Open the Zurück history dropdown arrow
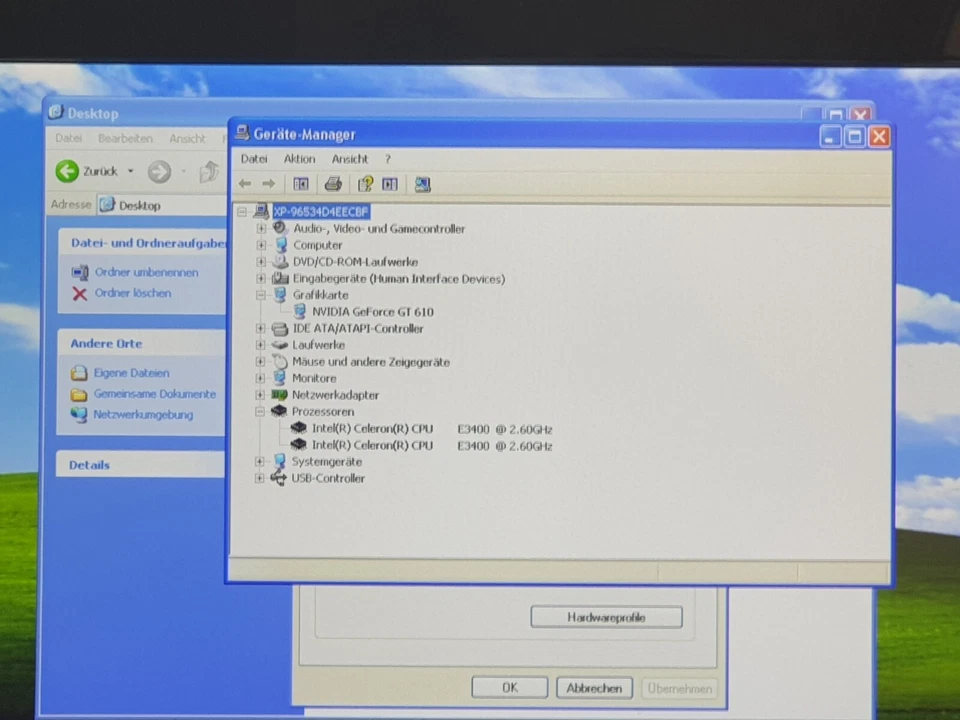 [x=130, y=171]
